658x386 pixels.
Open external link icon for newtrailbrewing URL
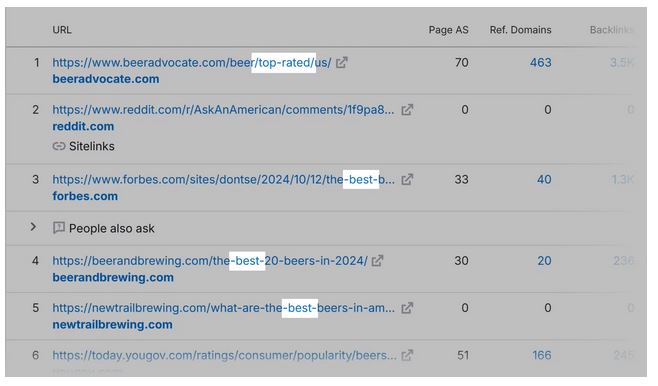(x=407, y=308)
